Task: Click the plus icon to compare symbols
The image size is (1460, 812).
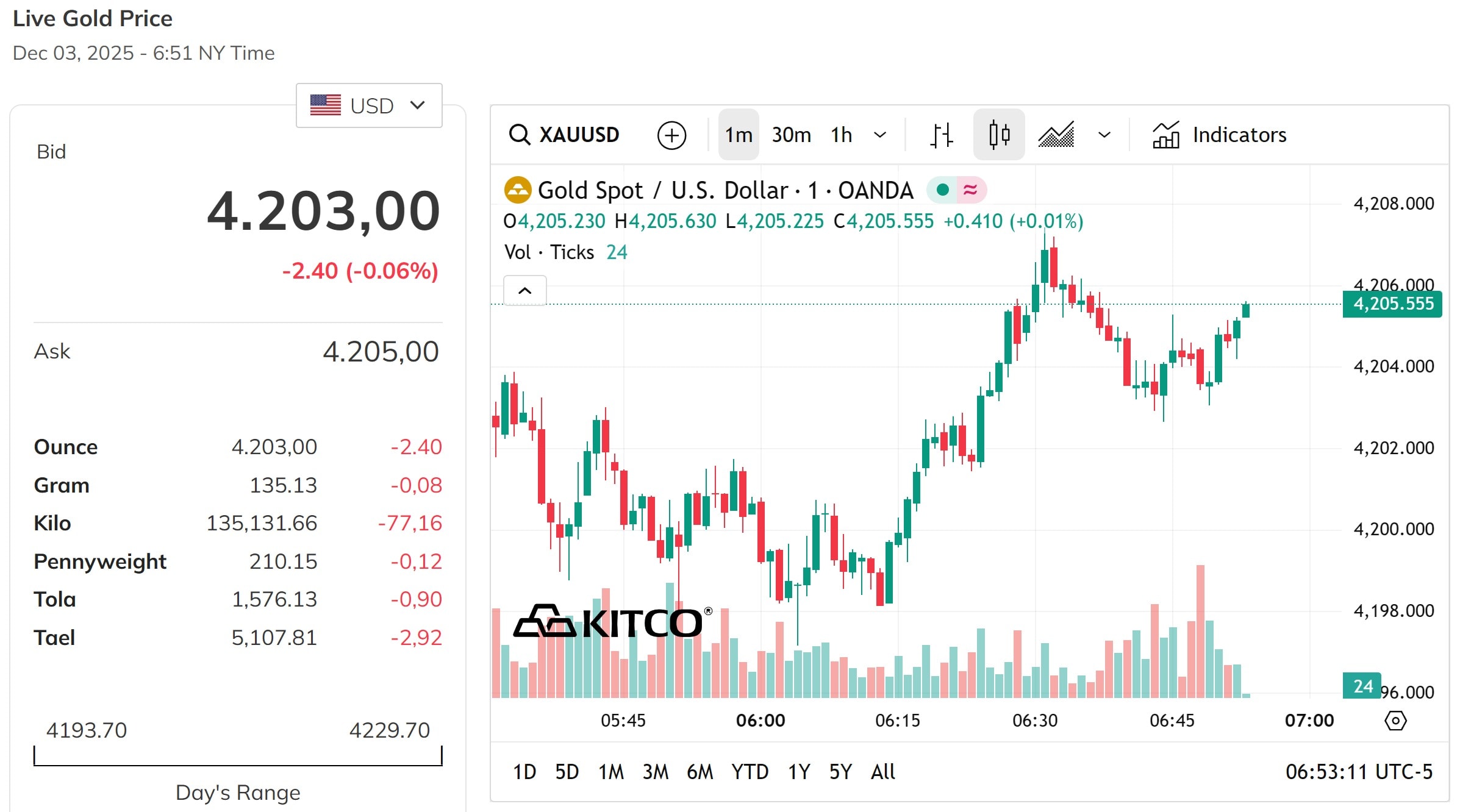Action: (671, 135)
